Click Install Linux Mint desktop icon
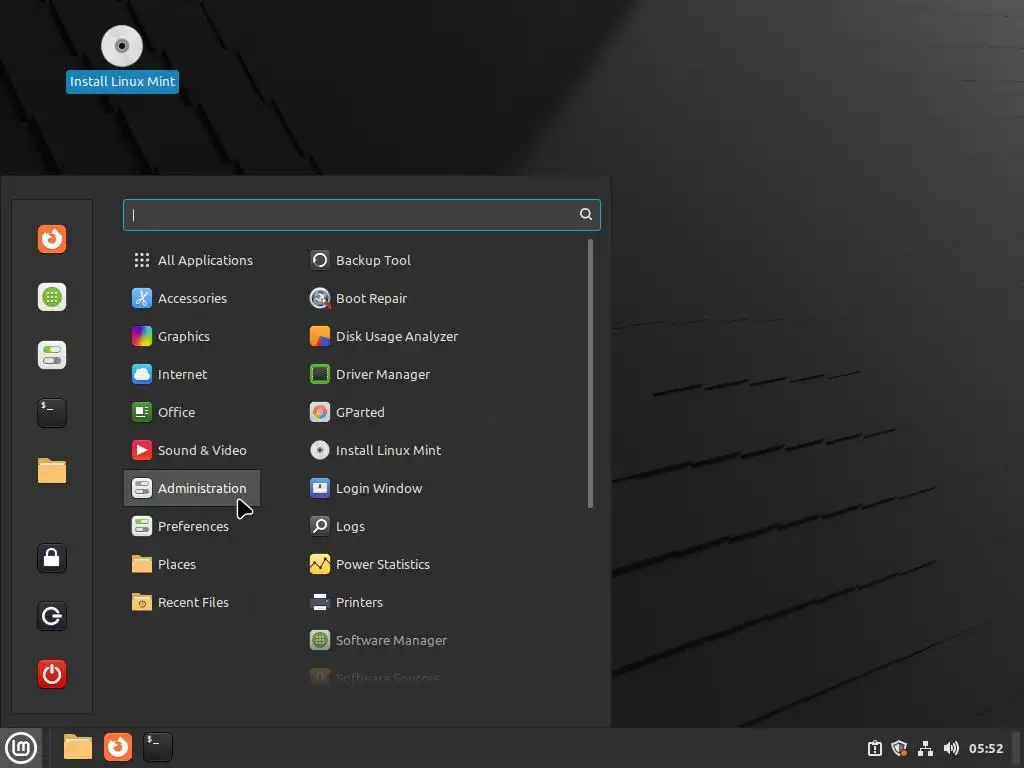This screenshot has height=768, width=1024. click(x=122, y=59)
